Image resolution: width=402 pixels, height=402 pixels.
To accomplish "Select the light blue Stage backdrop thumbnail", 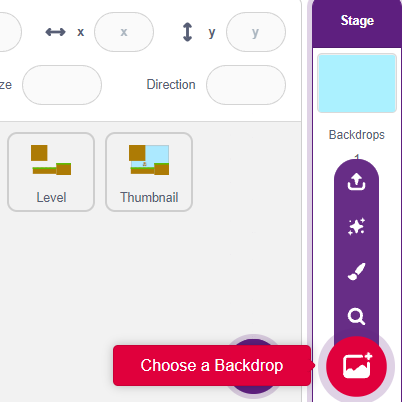I will (x=357, y=83).
